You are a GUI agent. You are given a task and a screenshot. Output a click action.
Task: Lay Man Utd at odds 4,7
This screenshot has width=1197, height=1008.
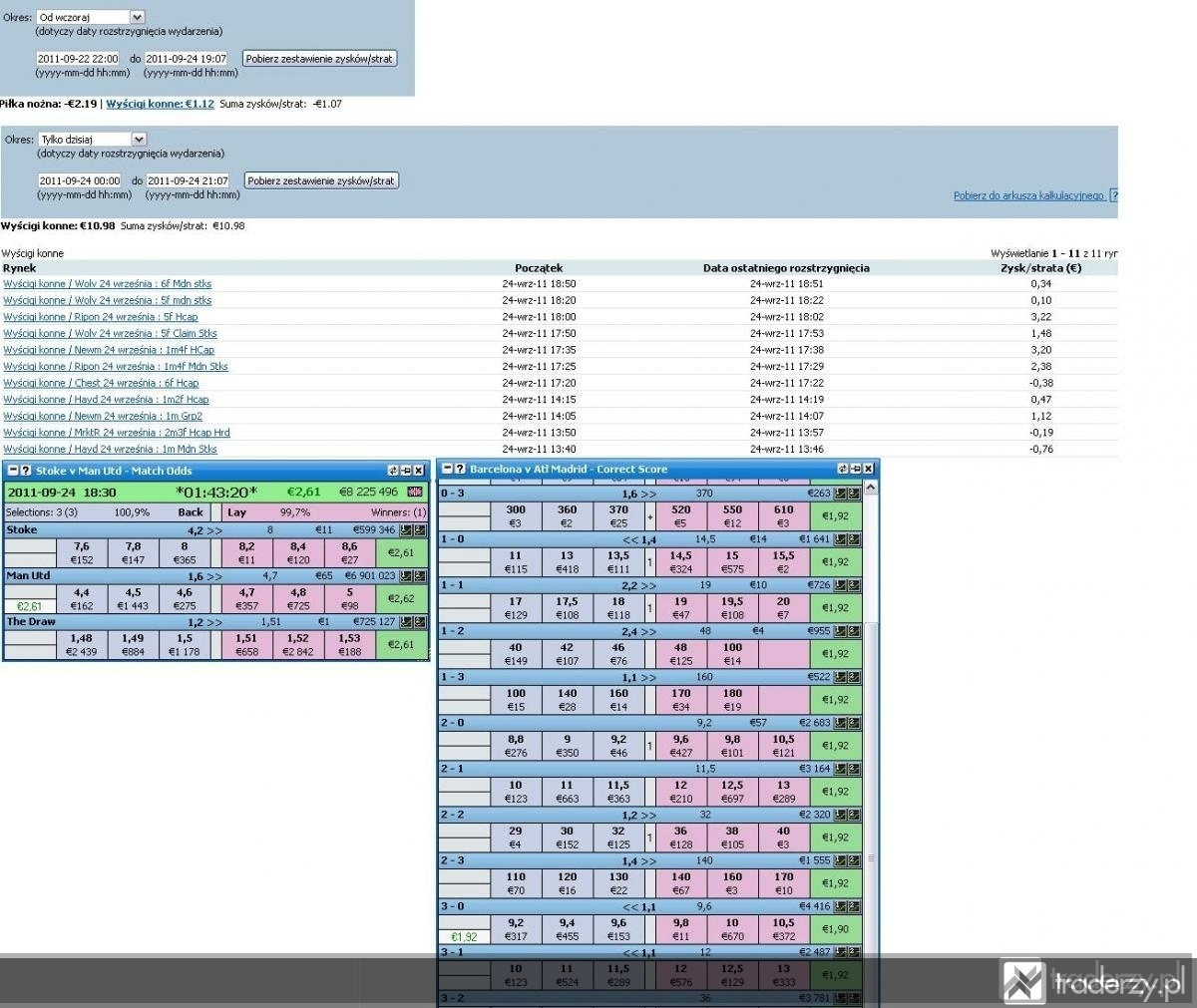point(246,598)
